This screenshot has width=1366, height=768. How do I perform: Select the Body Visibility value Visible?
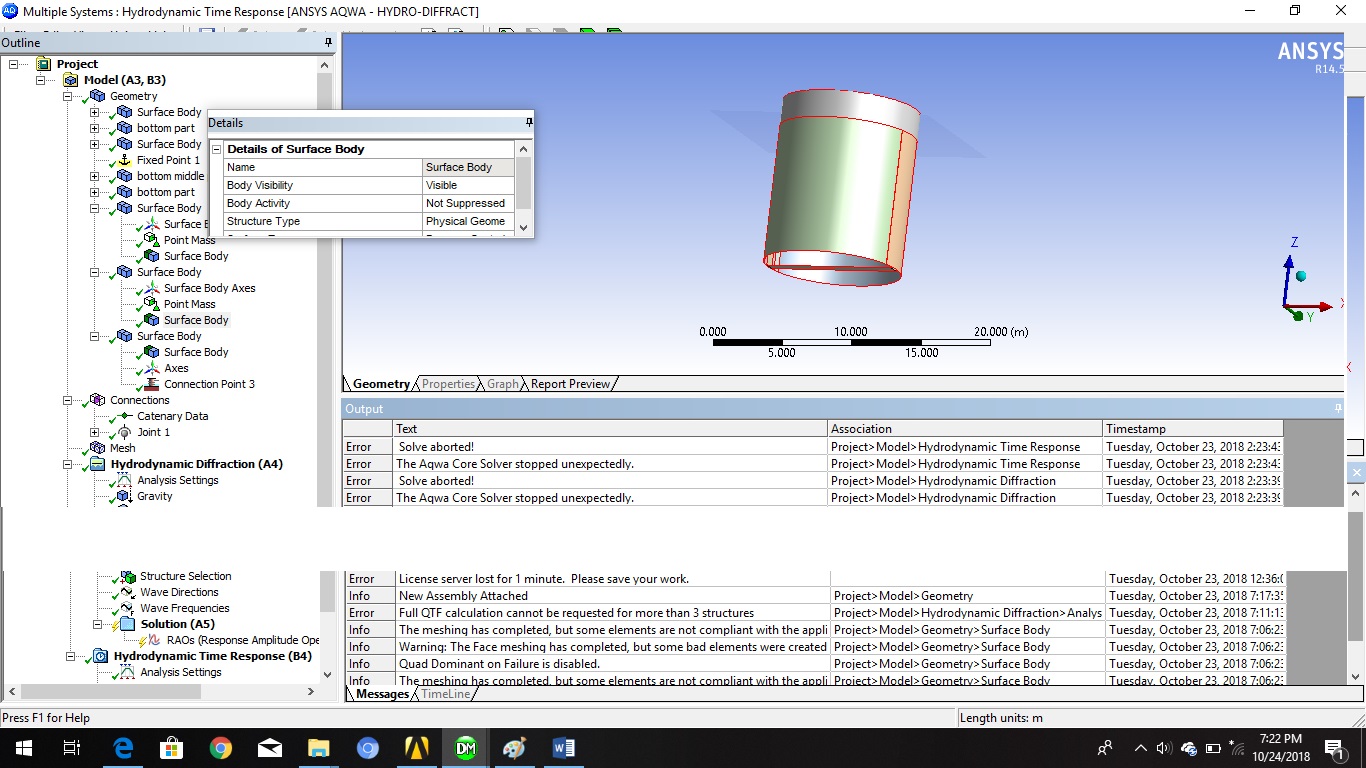468,185
